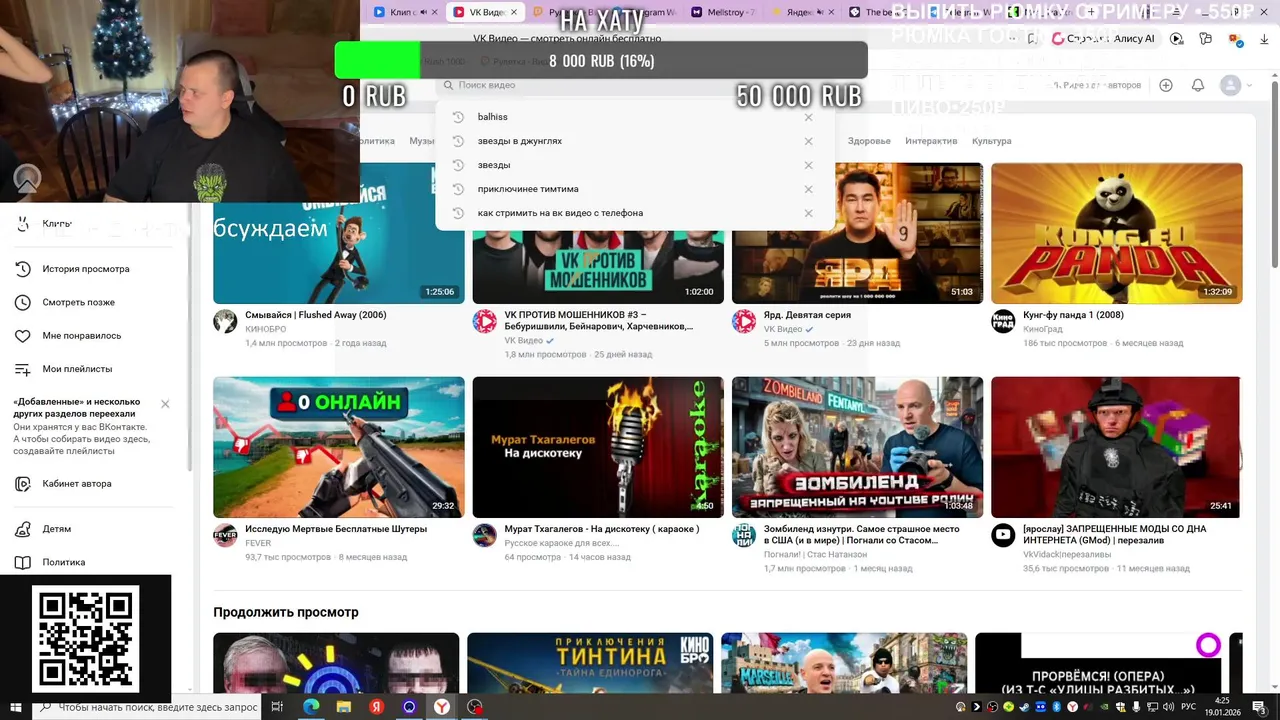Dismiss the «Добавленные» relocation notice
1280x720 pixels.
165,404
